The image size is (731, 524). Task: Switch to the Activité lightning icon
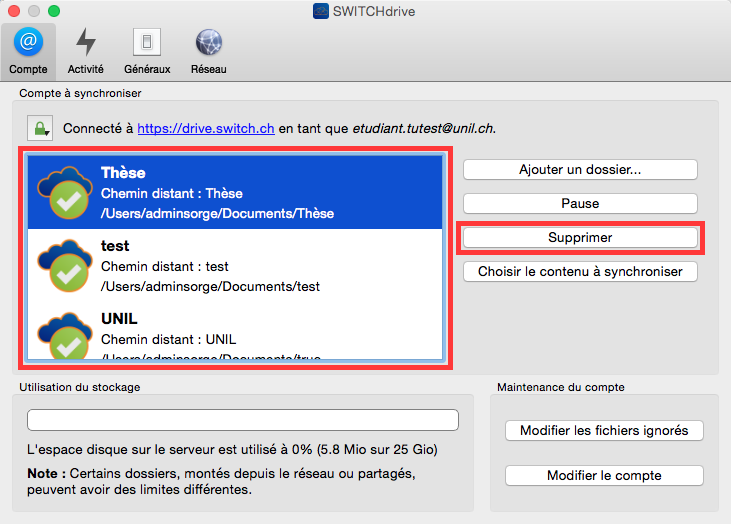(x=86, y=43)
